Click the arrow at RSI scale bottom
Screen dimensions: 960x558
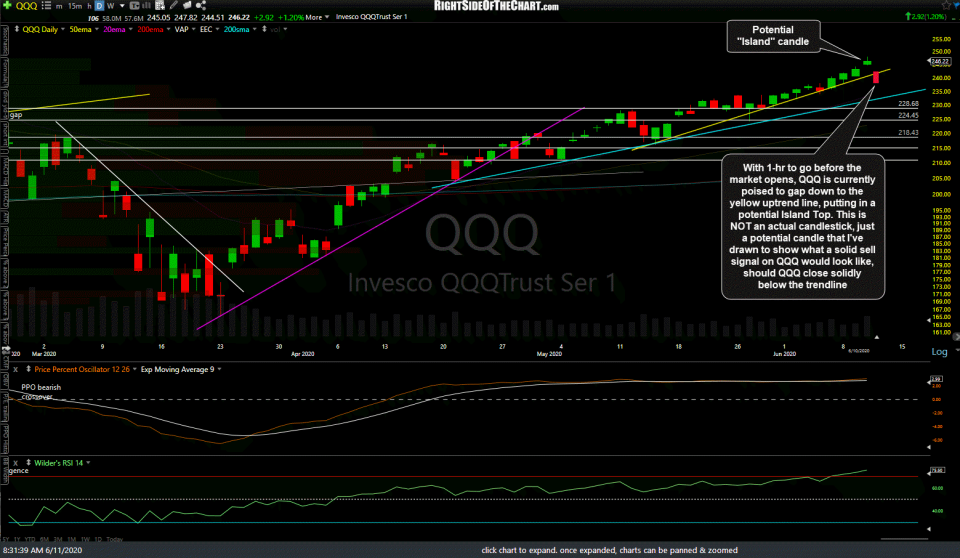929,529
